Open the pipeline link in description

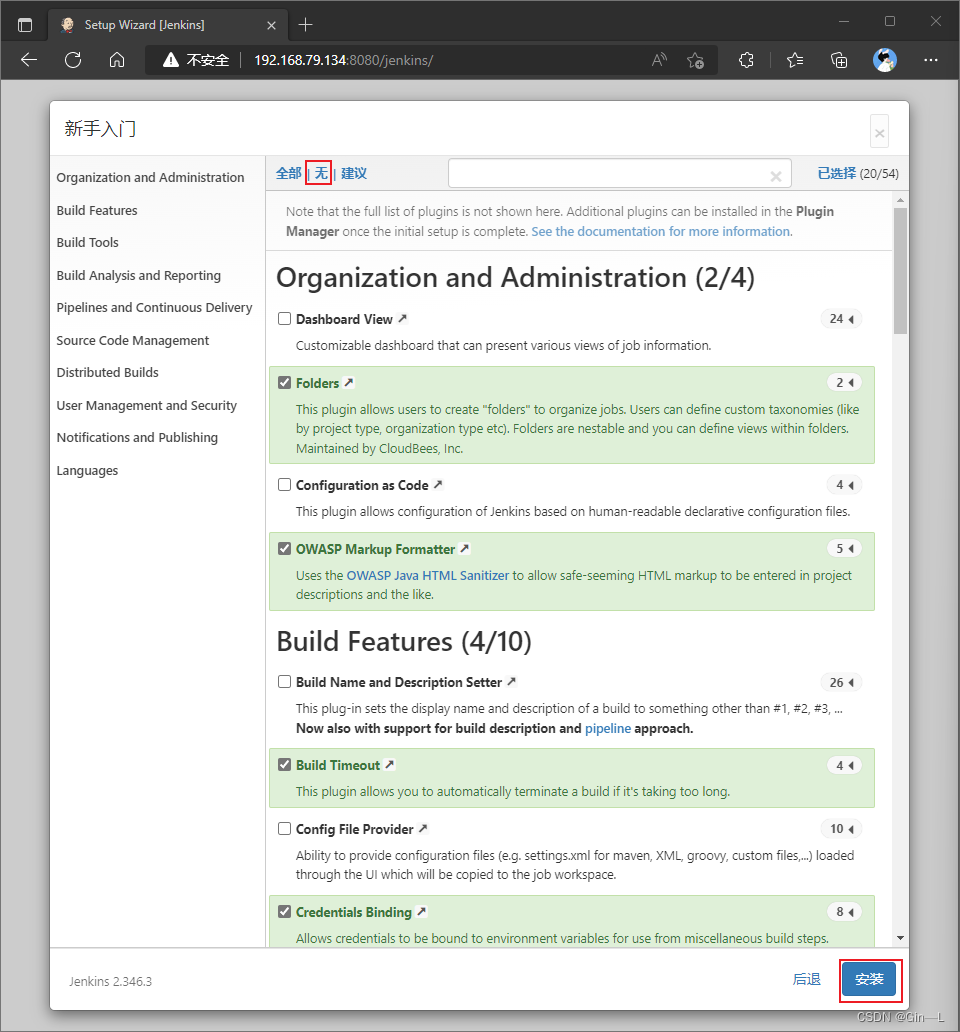coord(608,729)
